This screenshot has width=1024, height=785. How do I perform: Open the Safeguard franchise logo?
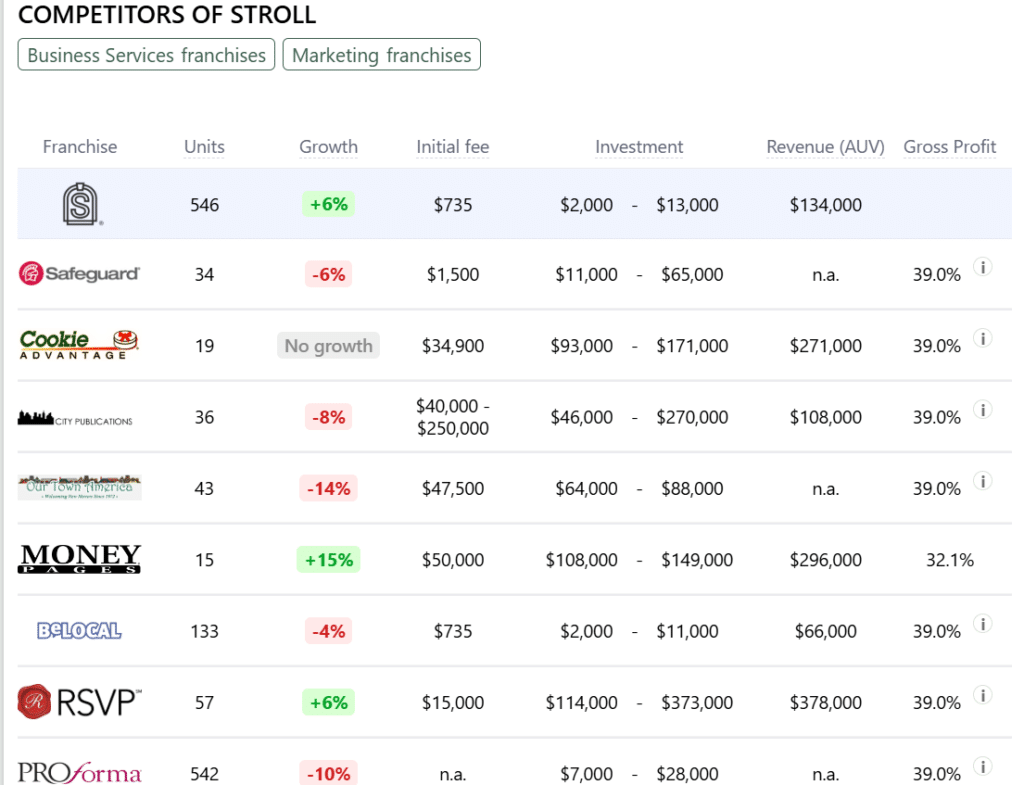click(79, 274)
